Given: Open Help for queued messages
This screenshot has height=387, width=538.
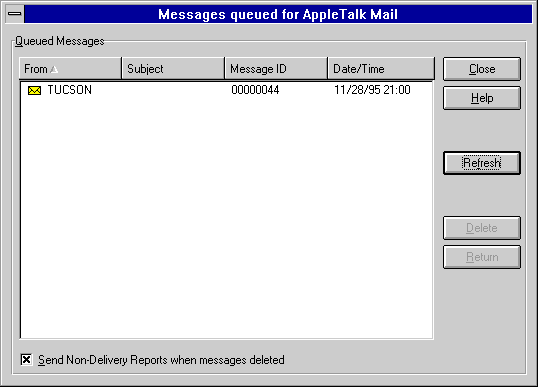Looking at the screenshot, I should [x=482, y=98].
